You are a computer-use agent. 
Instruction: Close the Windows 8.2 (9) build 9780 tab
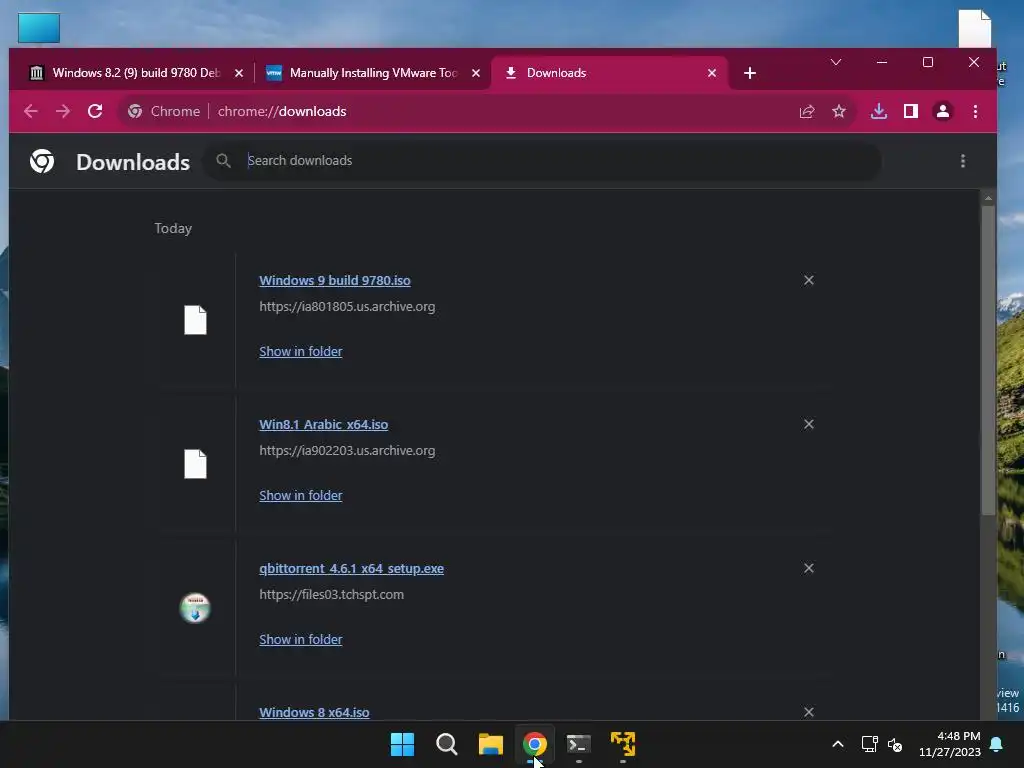pos(239,73)
